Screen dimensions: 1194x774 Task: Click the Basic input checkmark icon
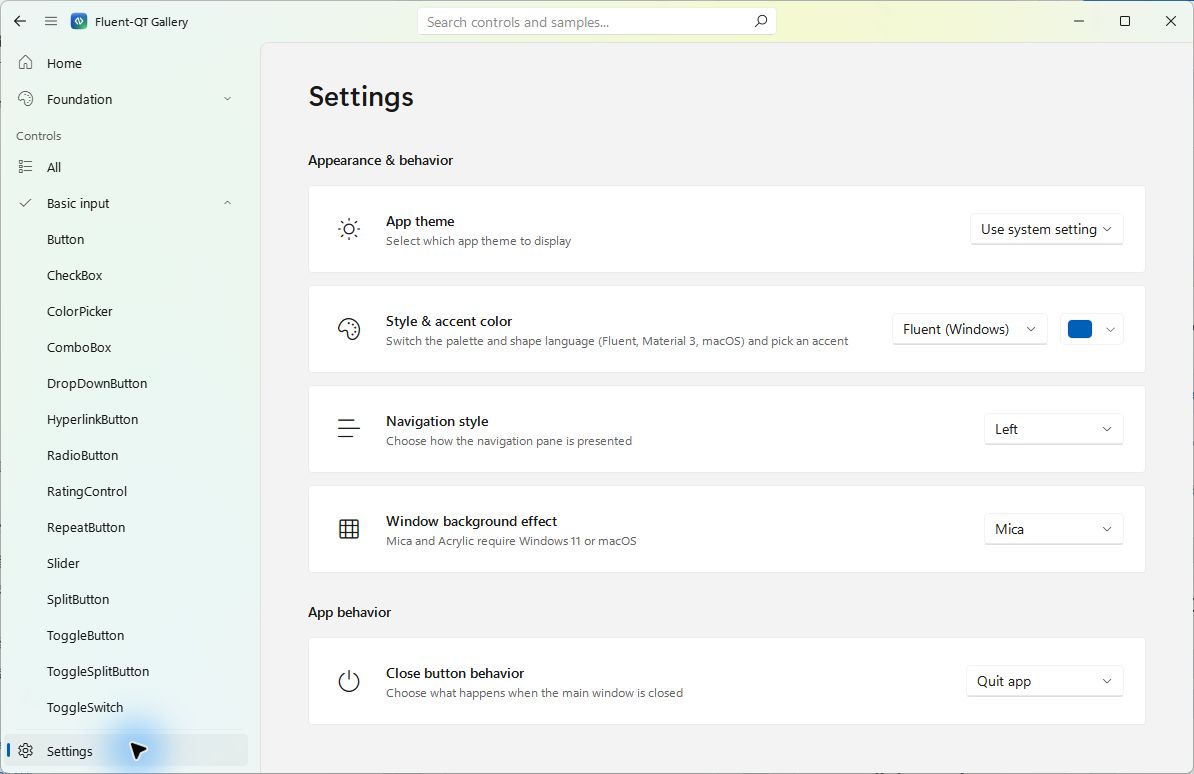[x=26, y=203]
